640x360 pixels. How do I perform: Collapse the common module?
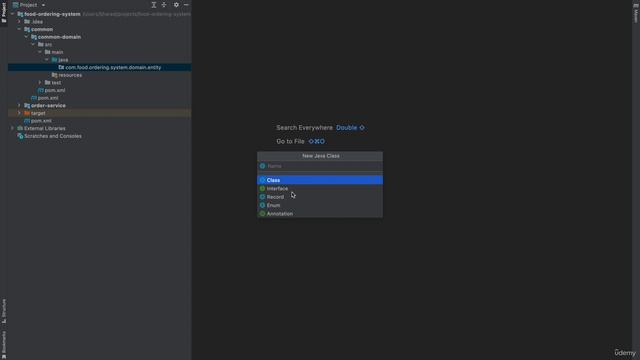click(x=19, y=29)
